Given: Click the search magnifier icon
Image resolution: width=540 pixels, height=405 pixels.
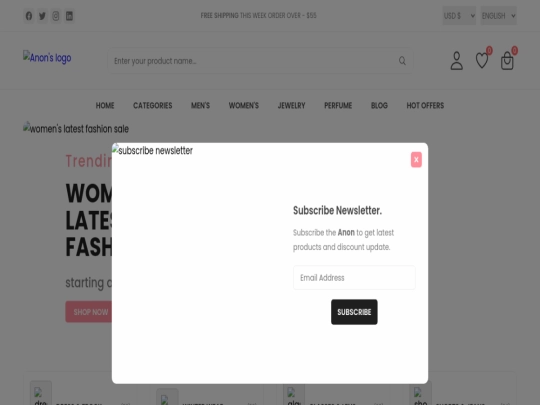Looking at the screenshot, I should 402,61.
